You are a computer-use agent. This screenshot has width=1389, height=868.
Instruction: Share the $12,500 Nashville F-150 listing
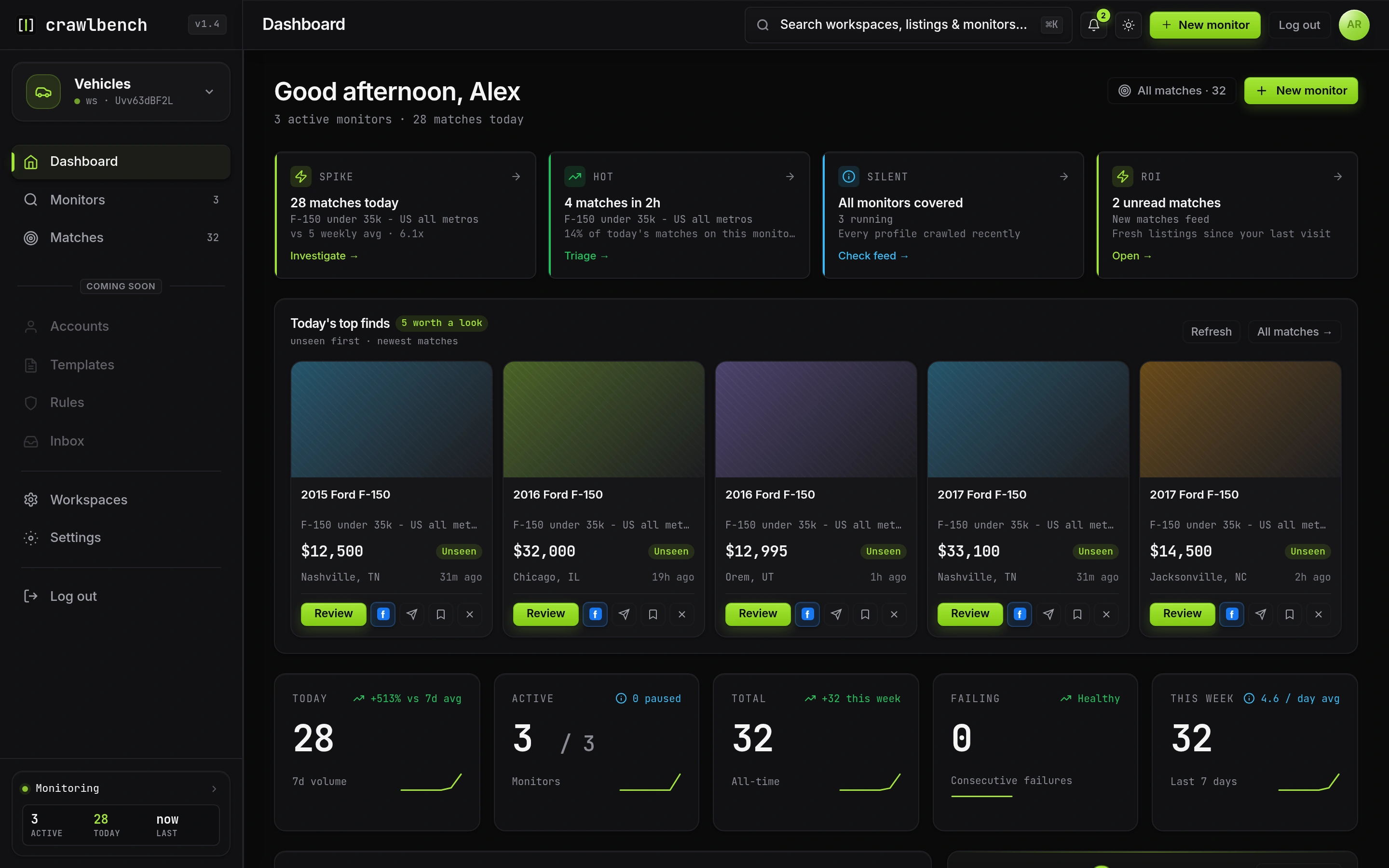tap(411, 614)
